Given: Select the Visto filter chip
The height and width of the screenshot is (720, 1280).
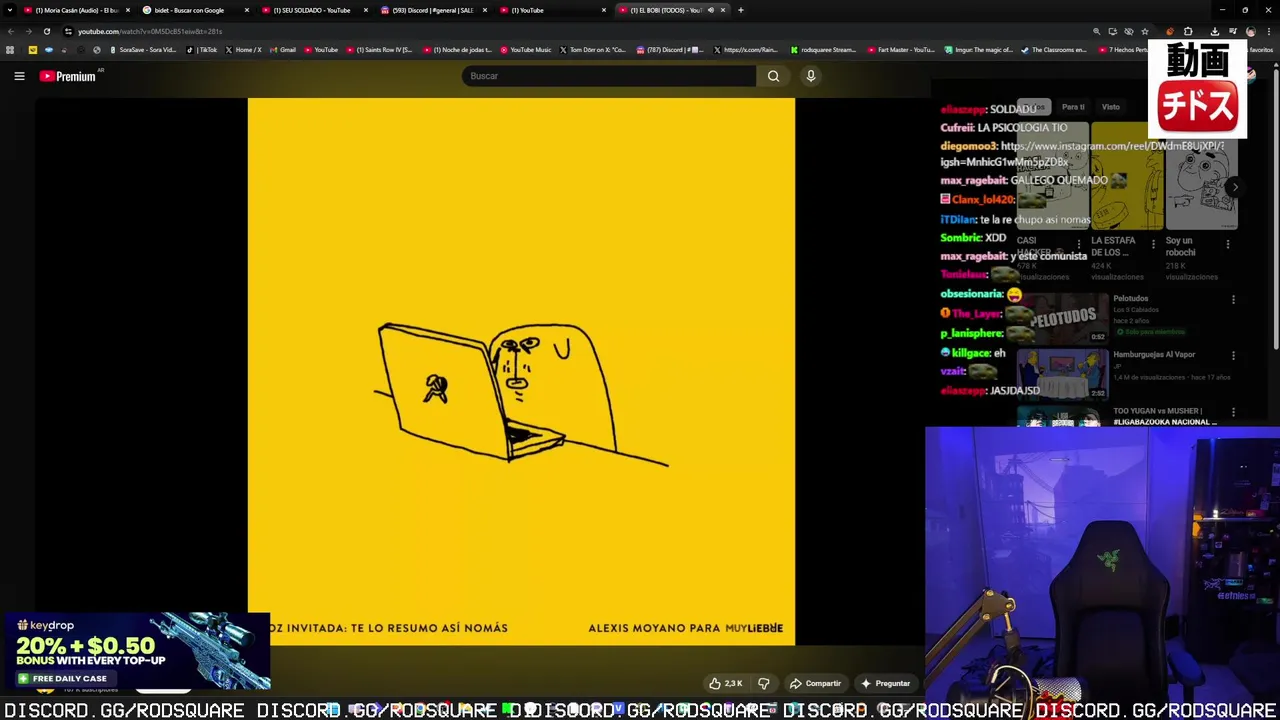Looking at the screenshot, I should [1111, 107].
